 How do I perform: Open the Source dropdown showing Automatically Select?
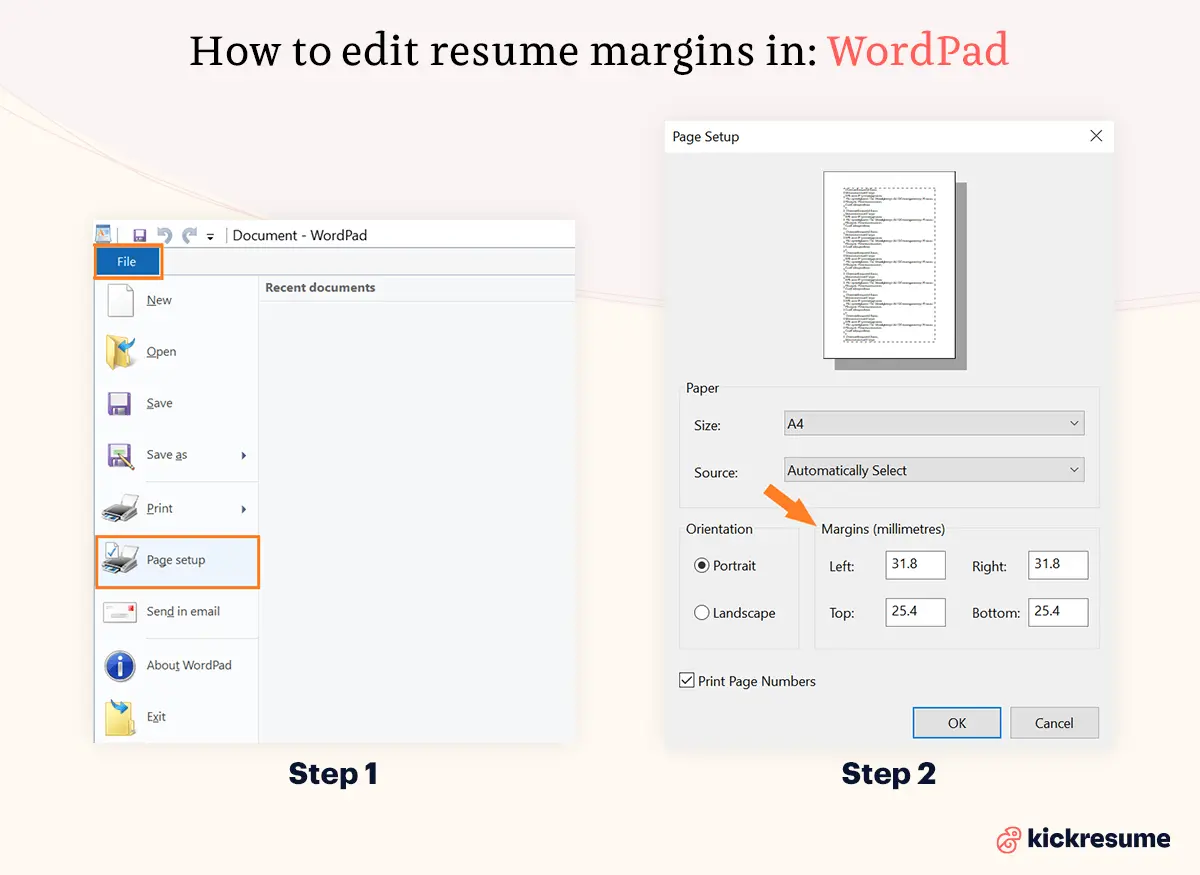click(934, 470)
